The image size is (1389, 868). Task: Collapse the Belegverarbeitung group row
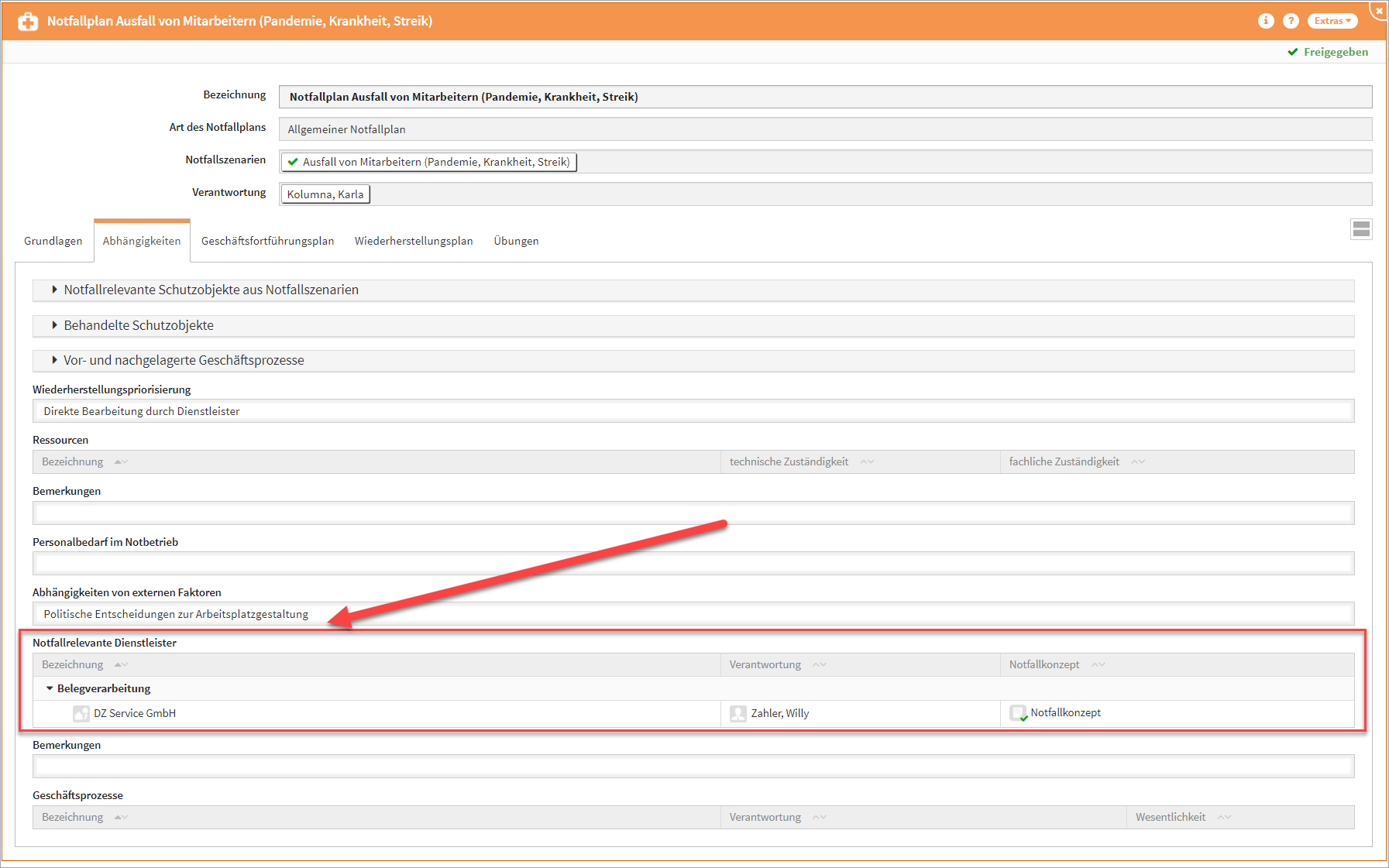pyautogui.click(x=50, y=688)
